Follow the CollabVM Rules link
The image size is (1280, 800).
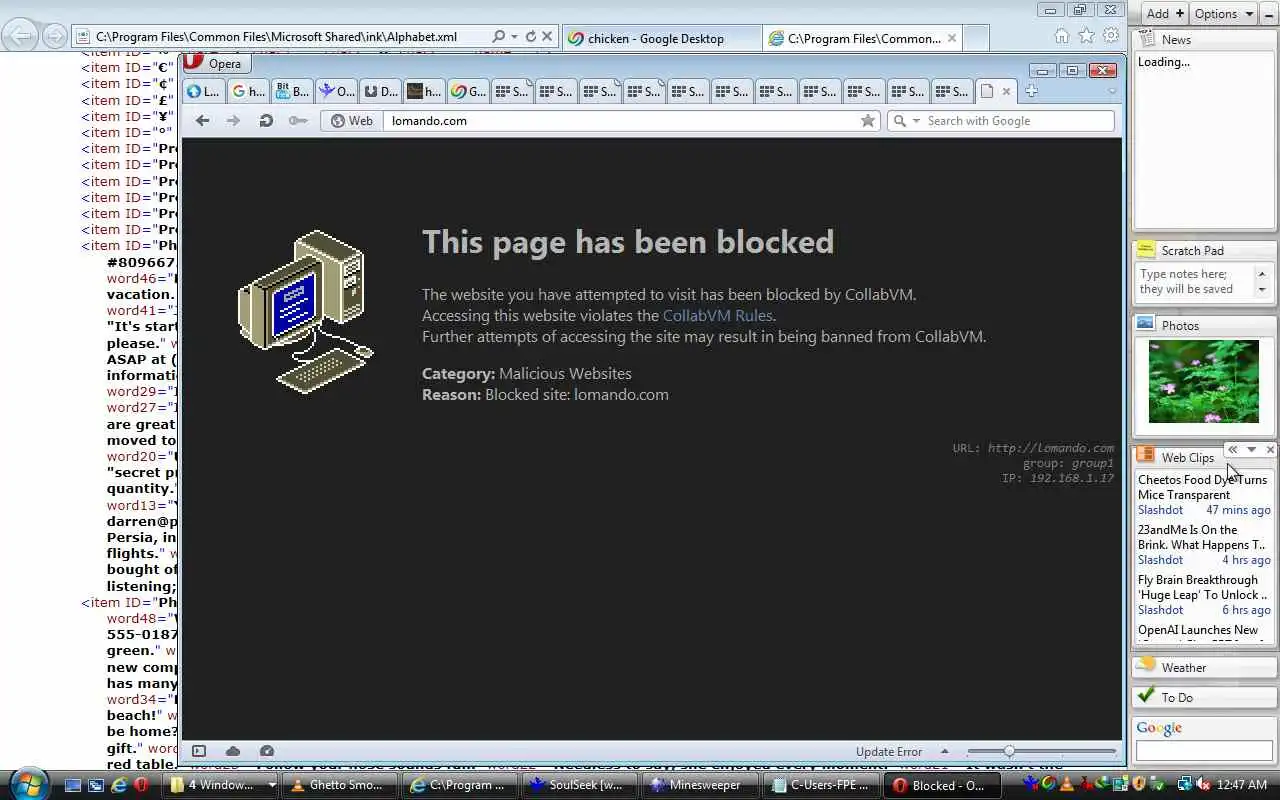click(717, 315)
